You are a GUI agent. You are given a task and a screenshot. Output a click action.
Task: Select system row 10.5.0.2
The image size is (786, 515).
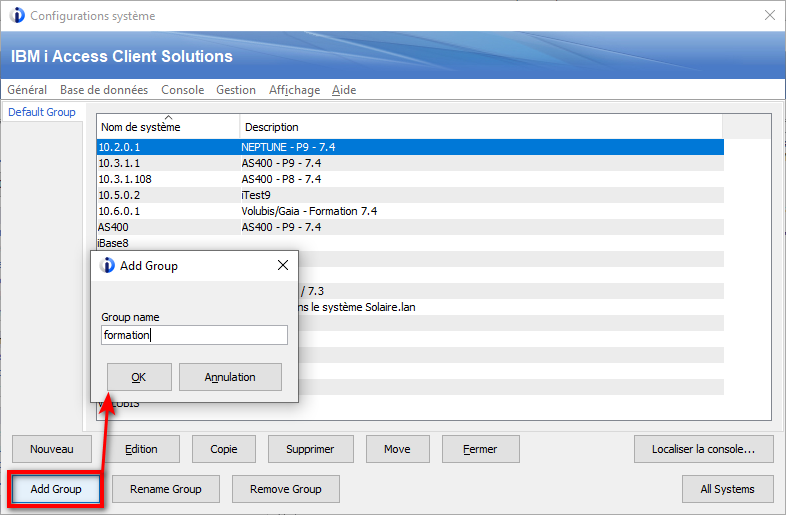[x=410, y=195]
